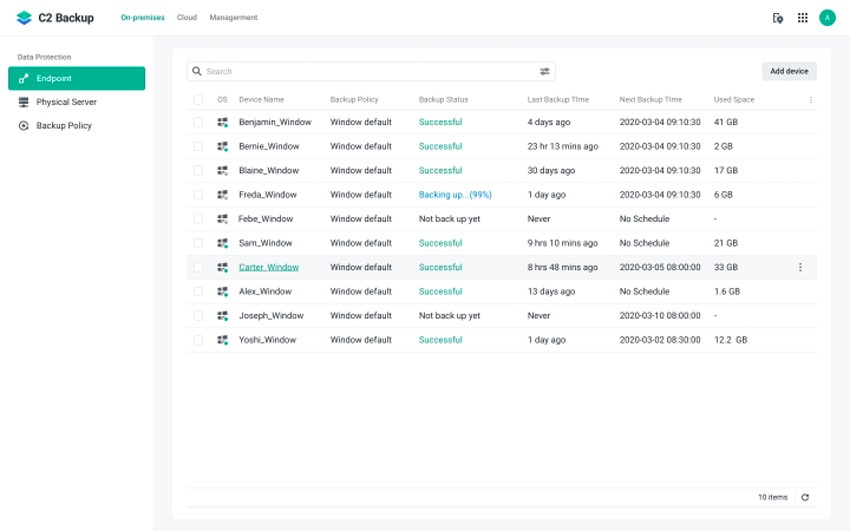
Task: Sort by Backup Status column header
Action: 443,100
